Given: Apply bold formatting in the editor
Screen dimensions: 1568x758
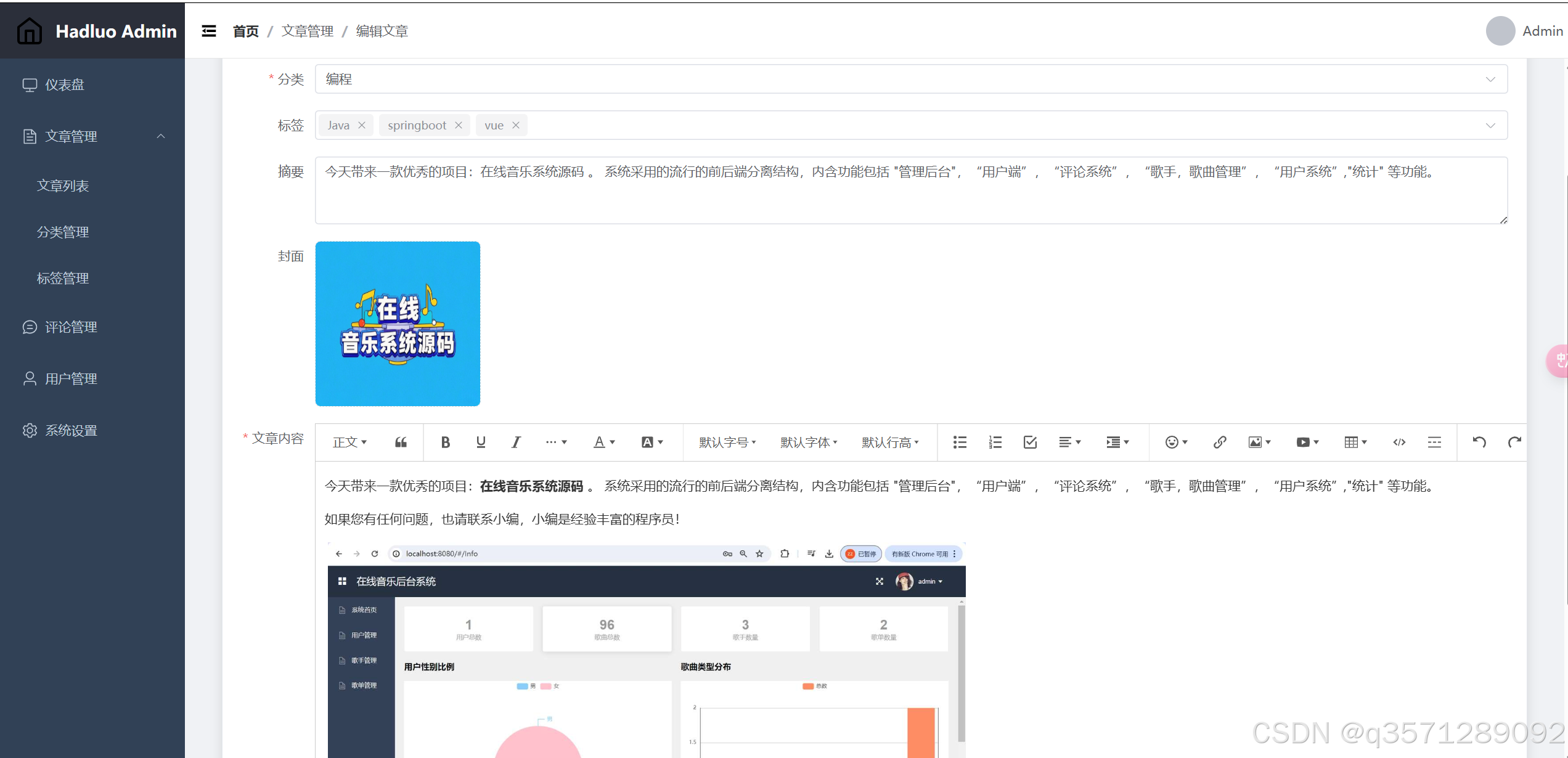Looking at the screenshot, I should pyautogui.click(x=445, y=442).
